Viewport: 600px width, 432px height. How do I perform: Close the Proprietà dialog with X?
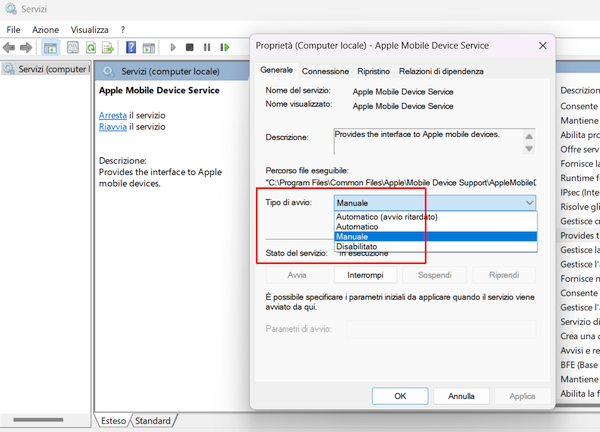pyautogui.click(x=543, y=46)
